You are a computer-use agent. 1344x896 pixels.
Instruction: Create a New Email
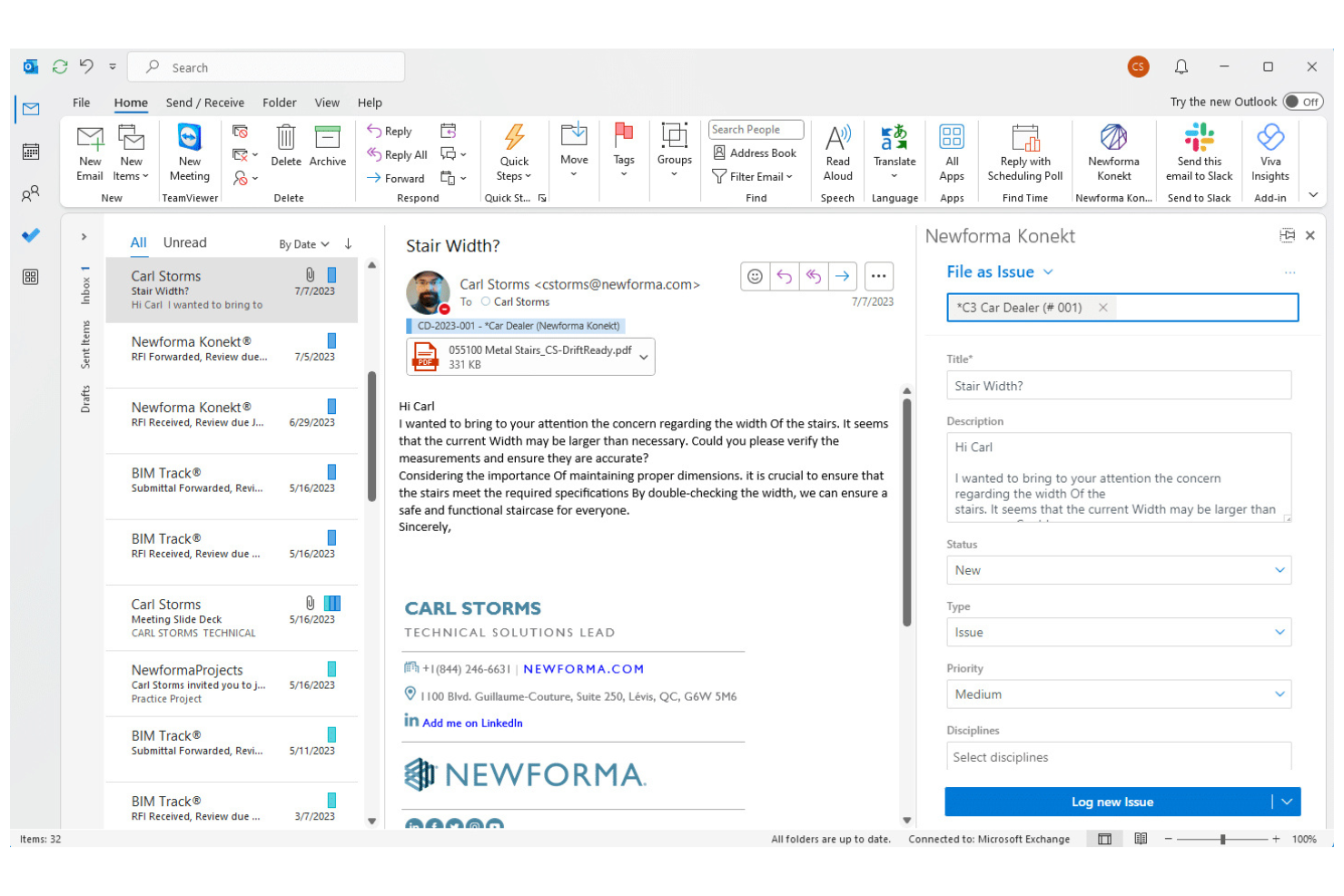[90, 153]
